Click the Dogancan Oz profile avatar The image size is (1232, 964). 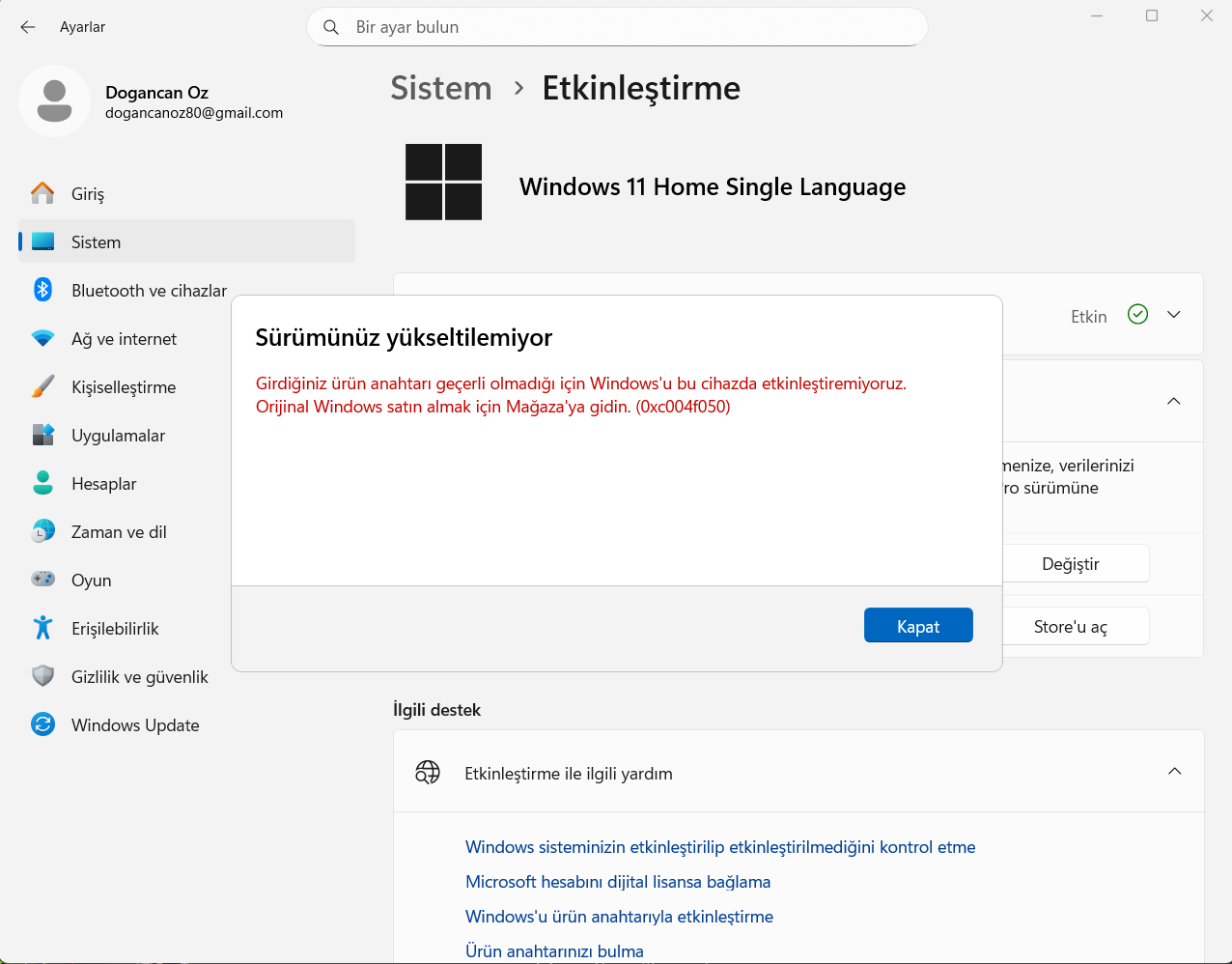tap(55, 101)
